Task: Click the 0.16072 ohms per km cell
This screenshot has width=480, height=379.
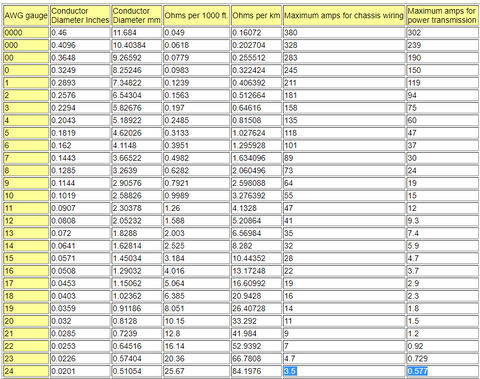Action: coord(256,33)
